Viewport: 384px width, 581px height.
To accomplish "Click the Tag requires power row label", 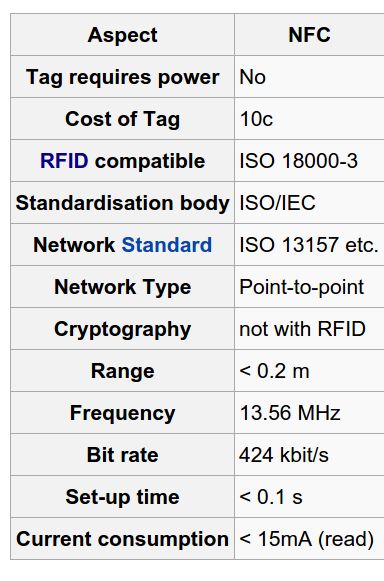I will (x=123, y=77).
